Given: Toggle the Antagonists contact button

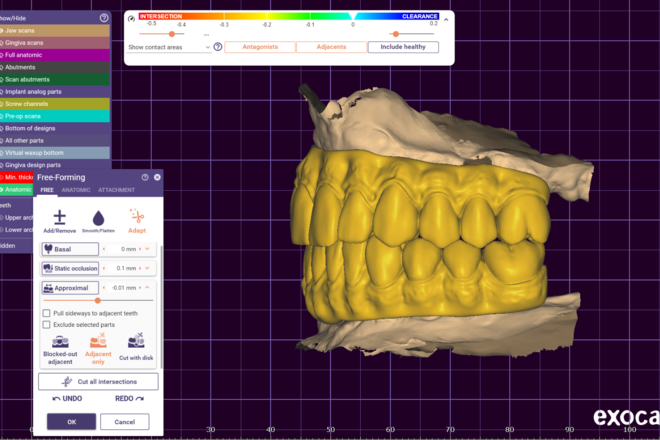Looking at the screenshot, I should click(x=260, y=47).
